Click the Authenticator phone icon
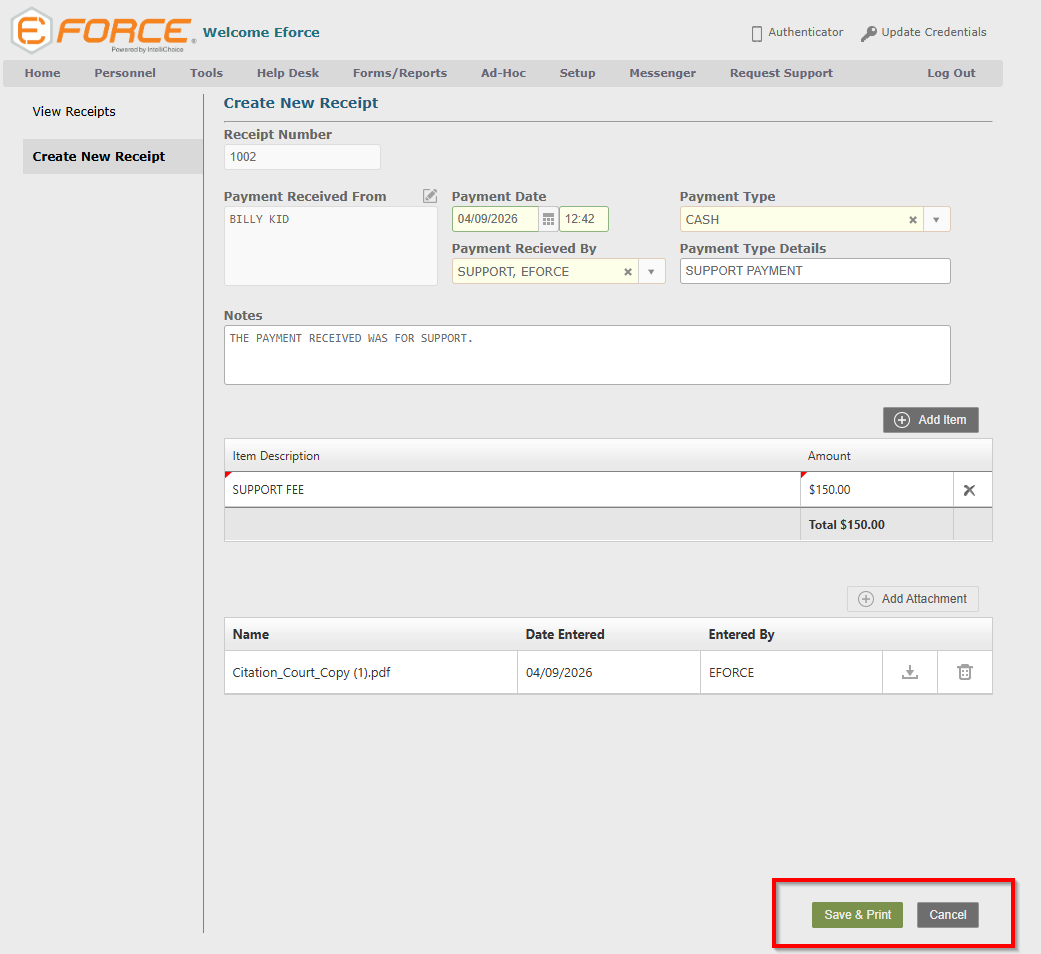 point(757,33)
